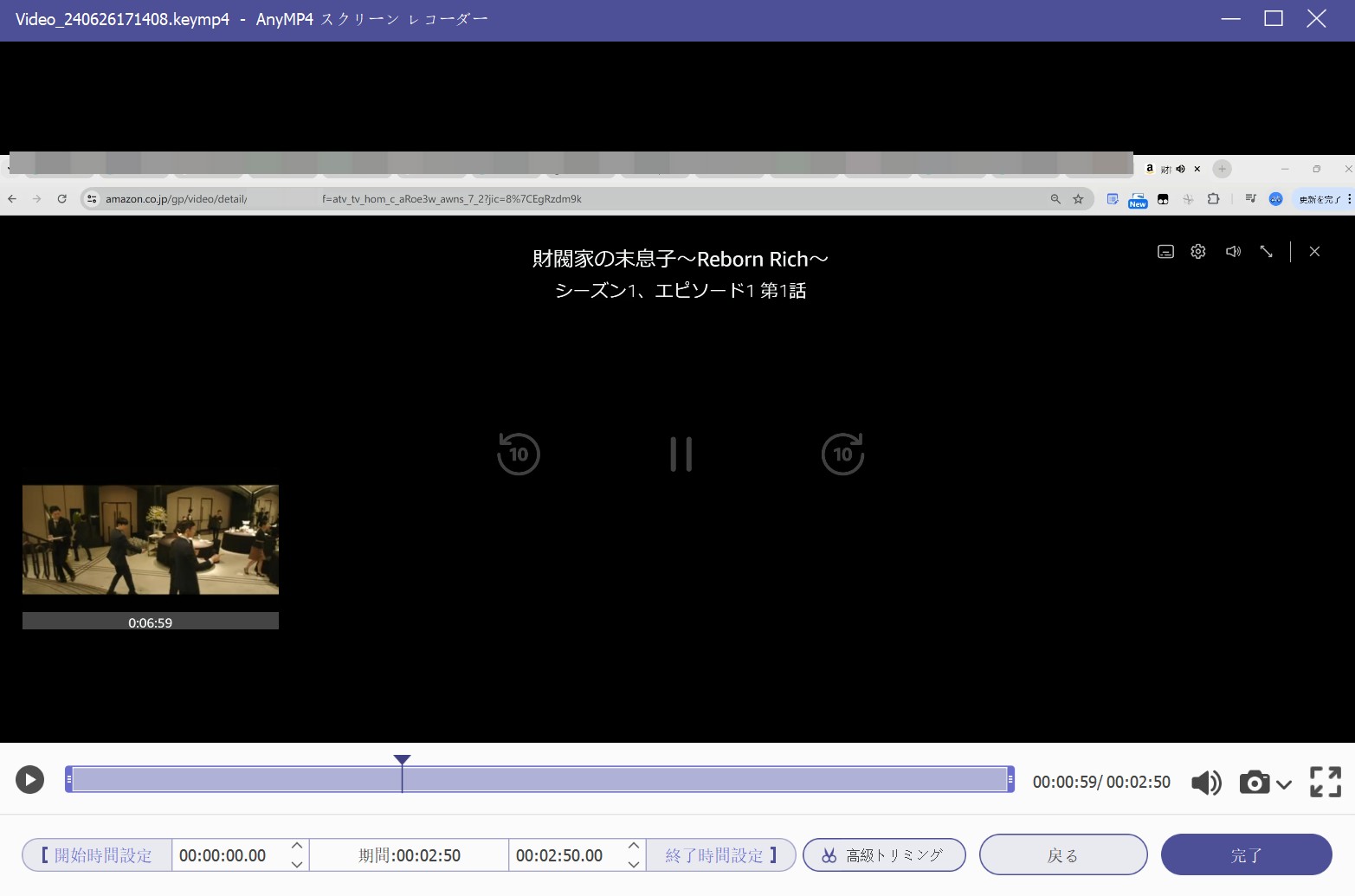
Task: Click the Prime player volume icon
Action: (1233, 251)
